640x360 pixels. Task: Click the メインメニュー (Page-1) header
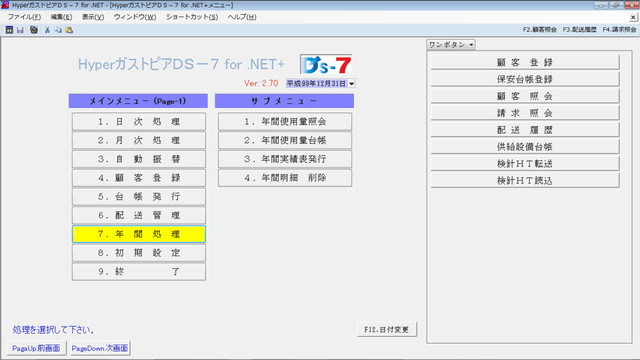tap(138, 101)
